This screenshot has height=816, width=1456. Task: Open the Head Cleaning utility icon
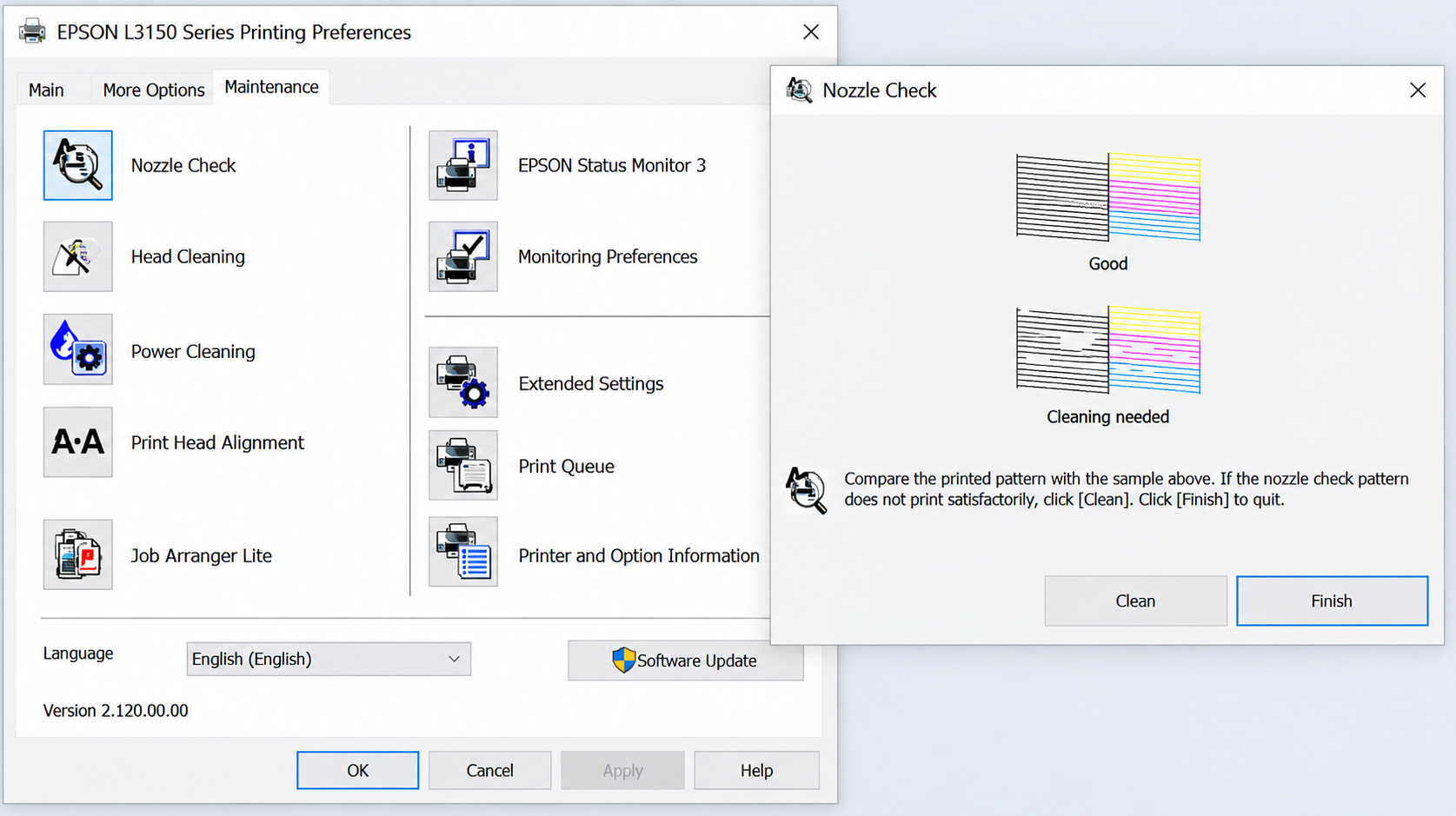[x=78, y=256]
